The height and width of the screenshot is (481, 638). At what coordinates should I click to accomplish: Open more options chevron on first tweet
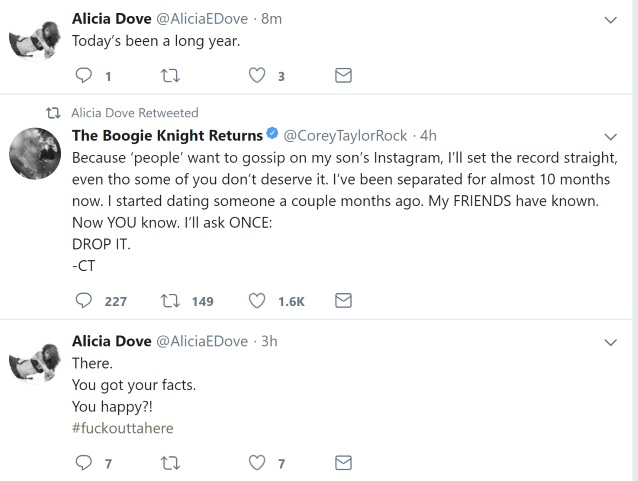[612, 20]
